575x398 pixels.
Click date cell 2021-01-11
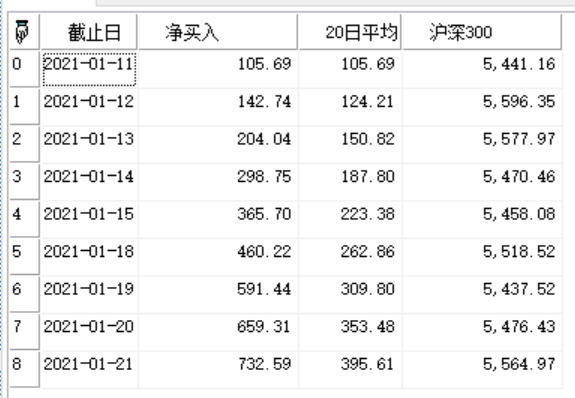tap(89, 69)
